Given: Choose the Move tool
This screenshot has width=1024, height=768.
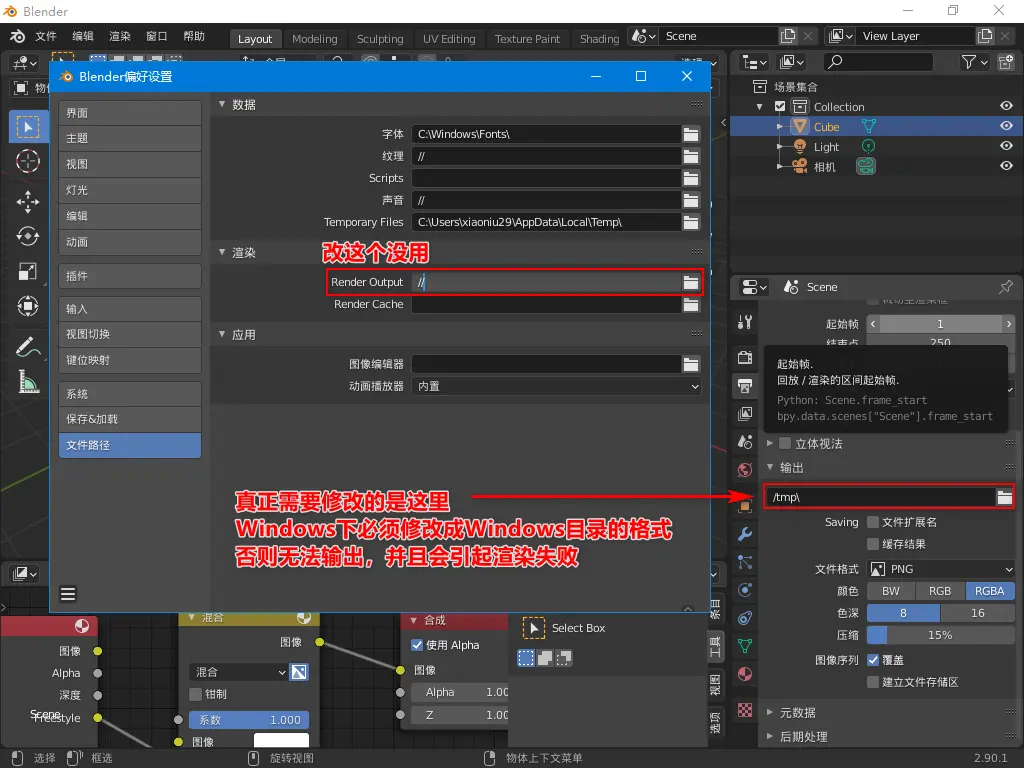Looking at the screenshot, I should click(x=27, y=202).
